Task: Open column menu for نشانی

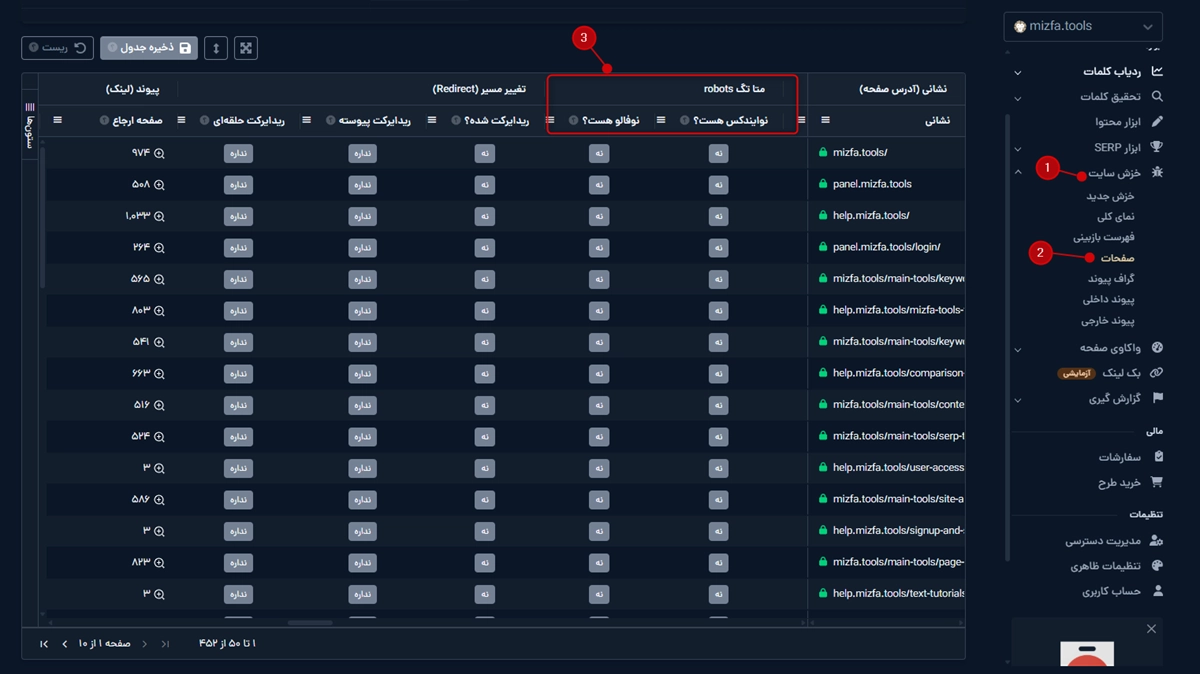Action: pos(825,120)
